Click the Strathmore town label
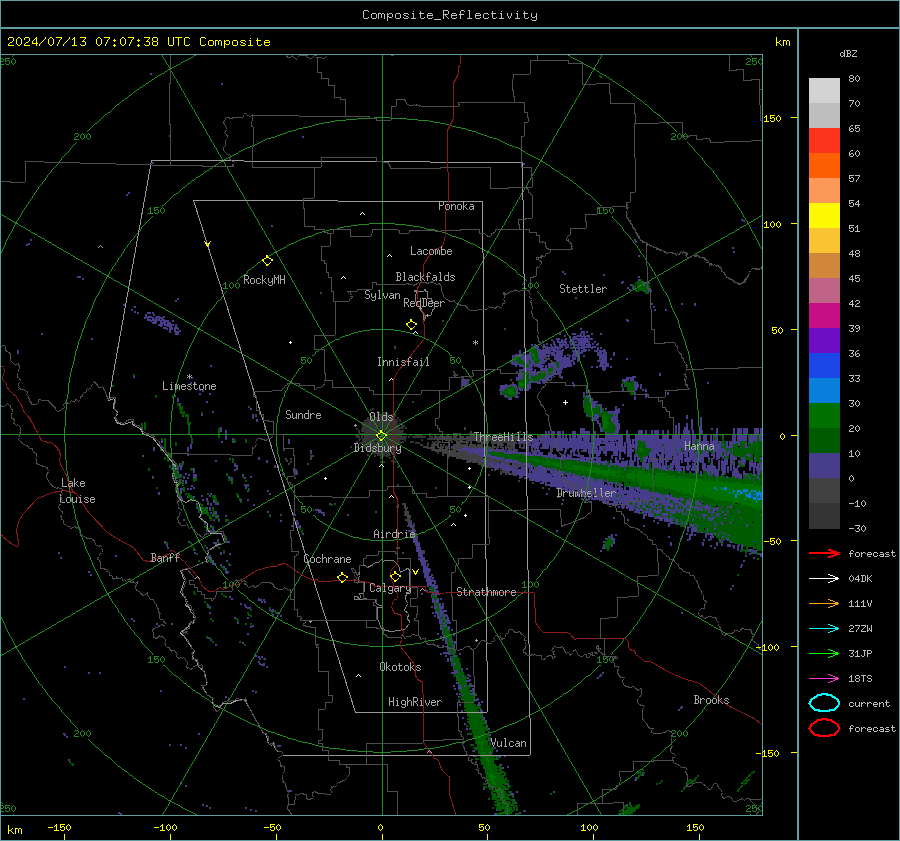900x841 pixels. 486,592
